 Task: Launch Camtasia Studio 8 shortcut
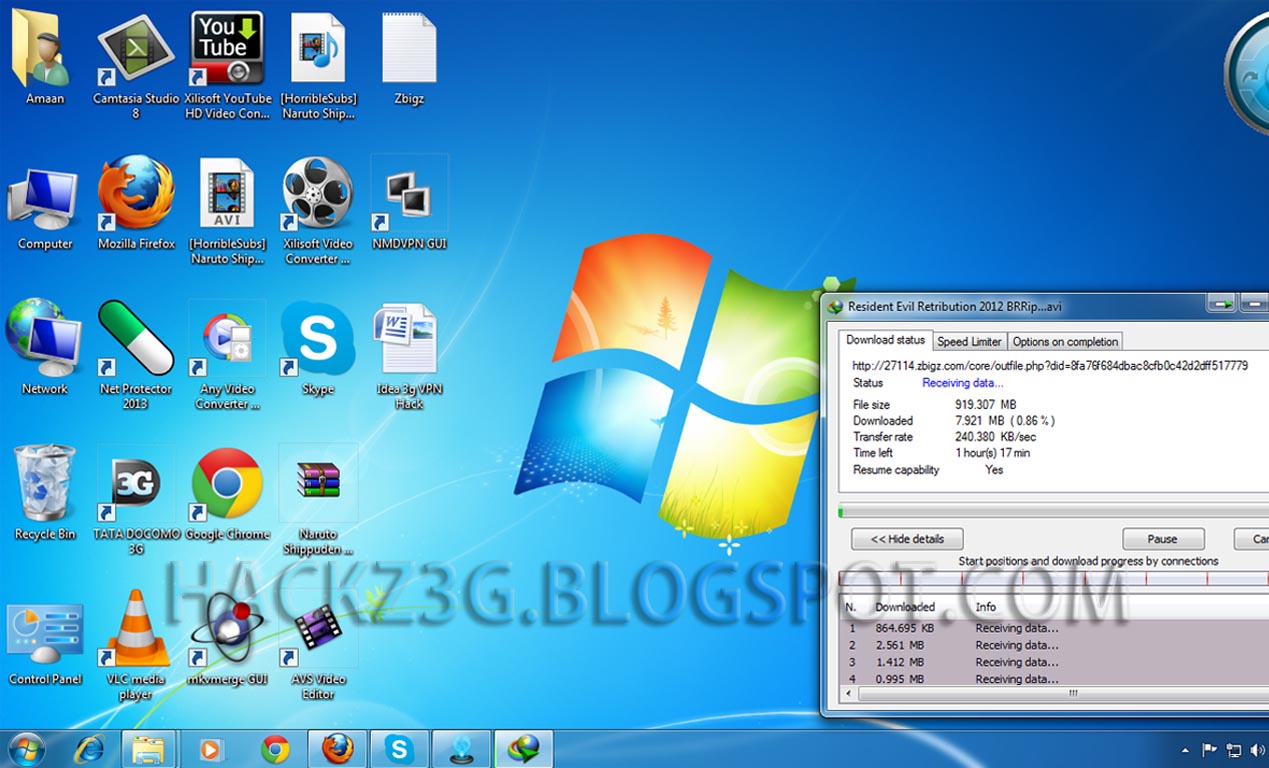pyautogui.click(x=136, y=65)
